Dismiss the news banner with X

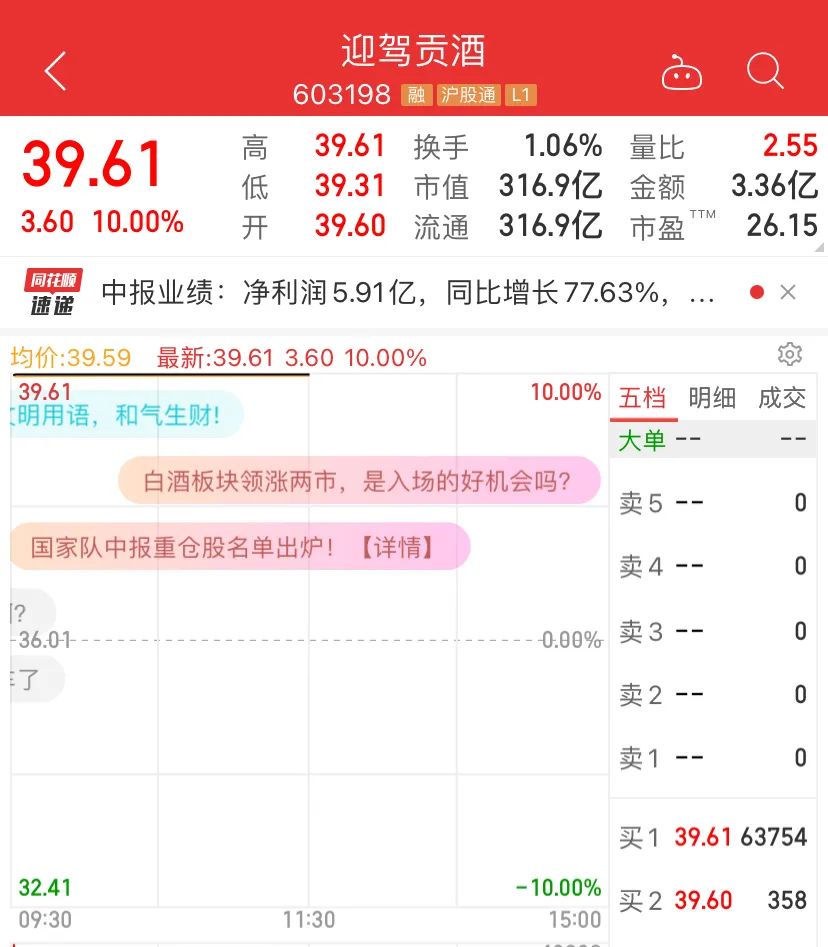[x=788, y=292]
